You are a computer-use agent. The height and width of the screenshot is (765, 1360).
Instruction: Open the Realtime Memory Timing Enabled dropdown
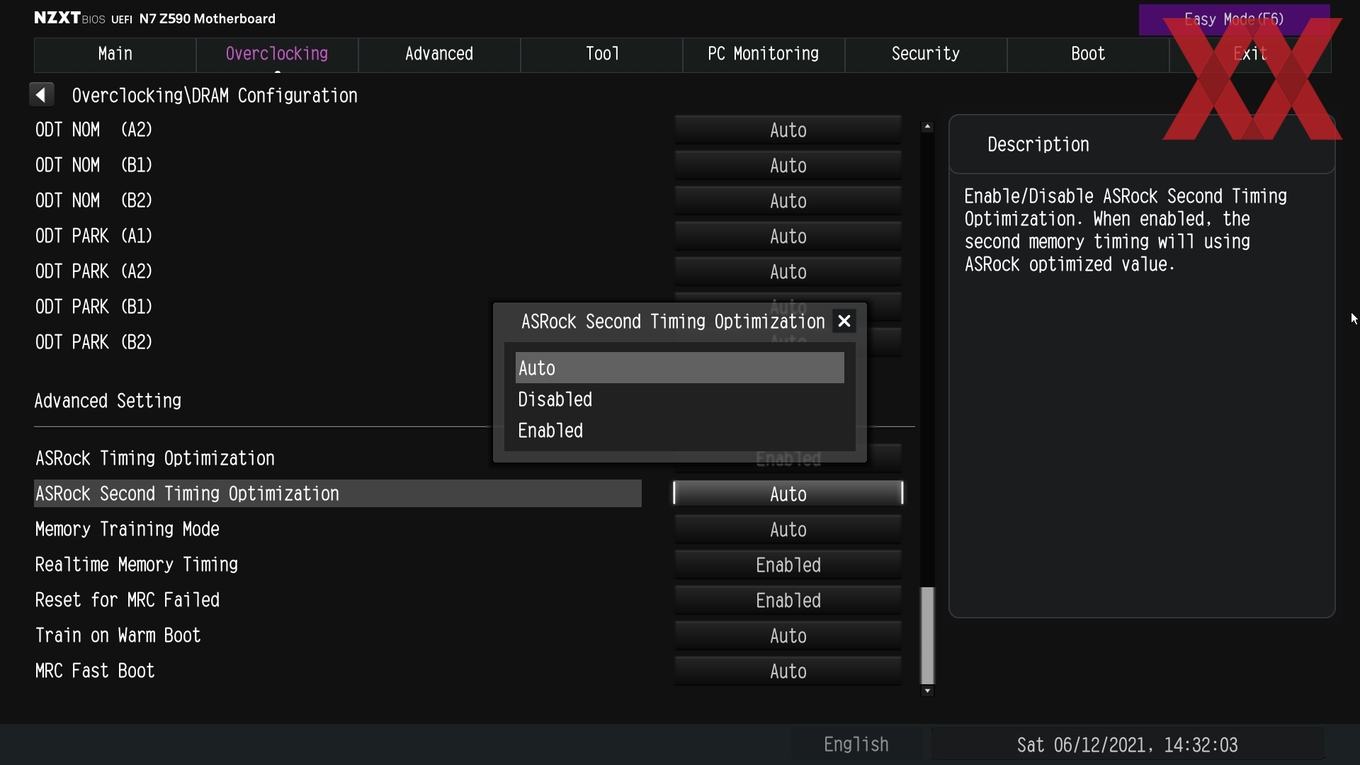(x=788, y=565)
